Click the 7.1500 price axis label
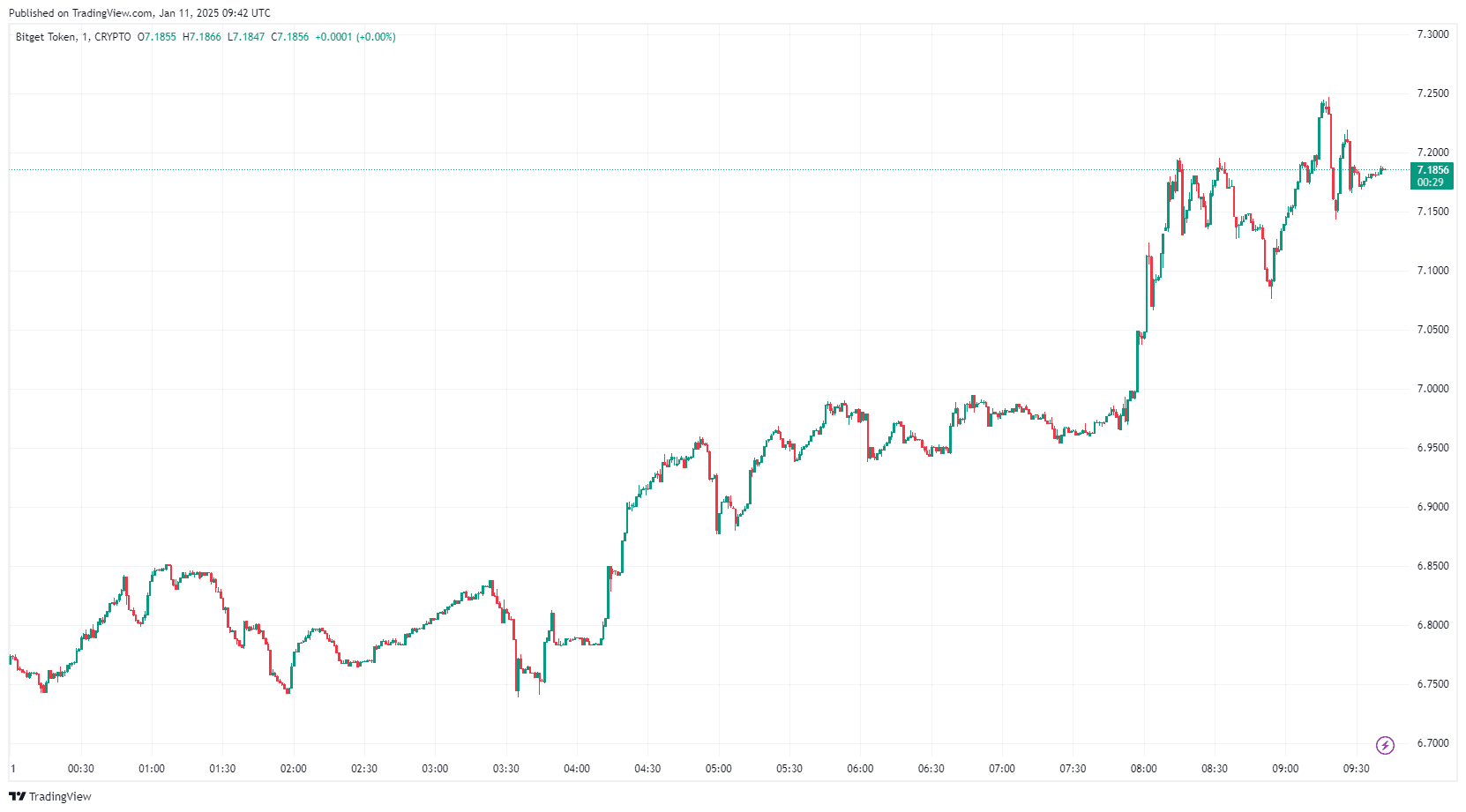Image resolution: width=1466 pixels, height=812 pixels. coord(1432,212)
